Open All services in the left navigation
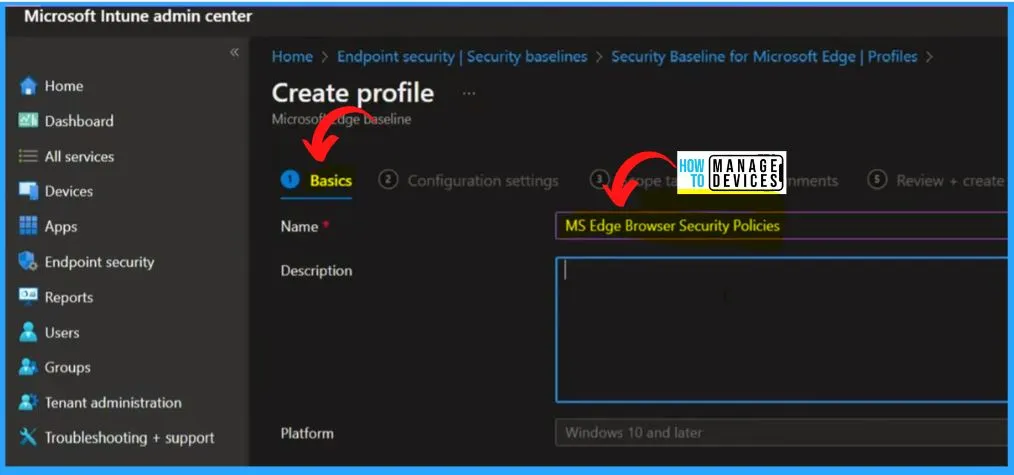This screenshot has height=475, width=1014. tap(79, 156)
